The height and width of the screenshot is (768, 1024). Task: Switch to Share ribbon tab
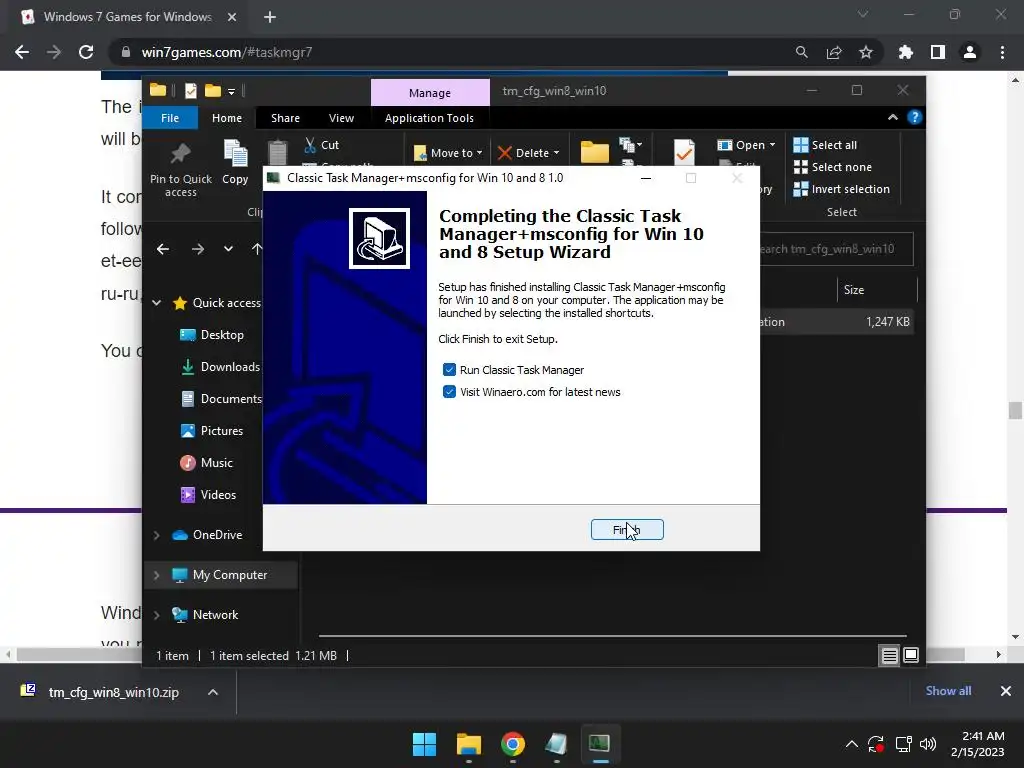tap(285, 118)
